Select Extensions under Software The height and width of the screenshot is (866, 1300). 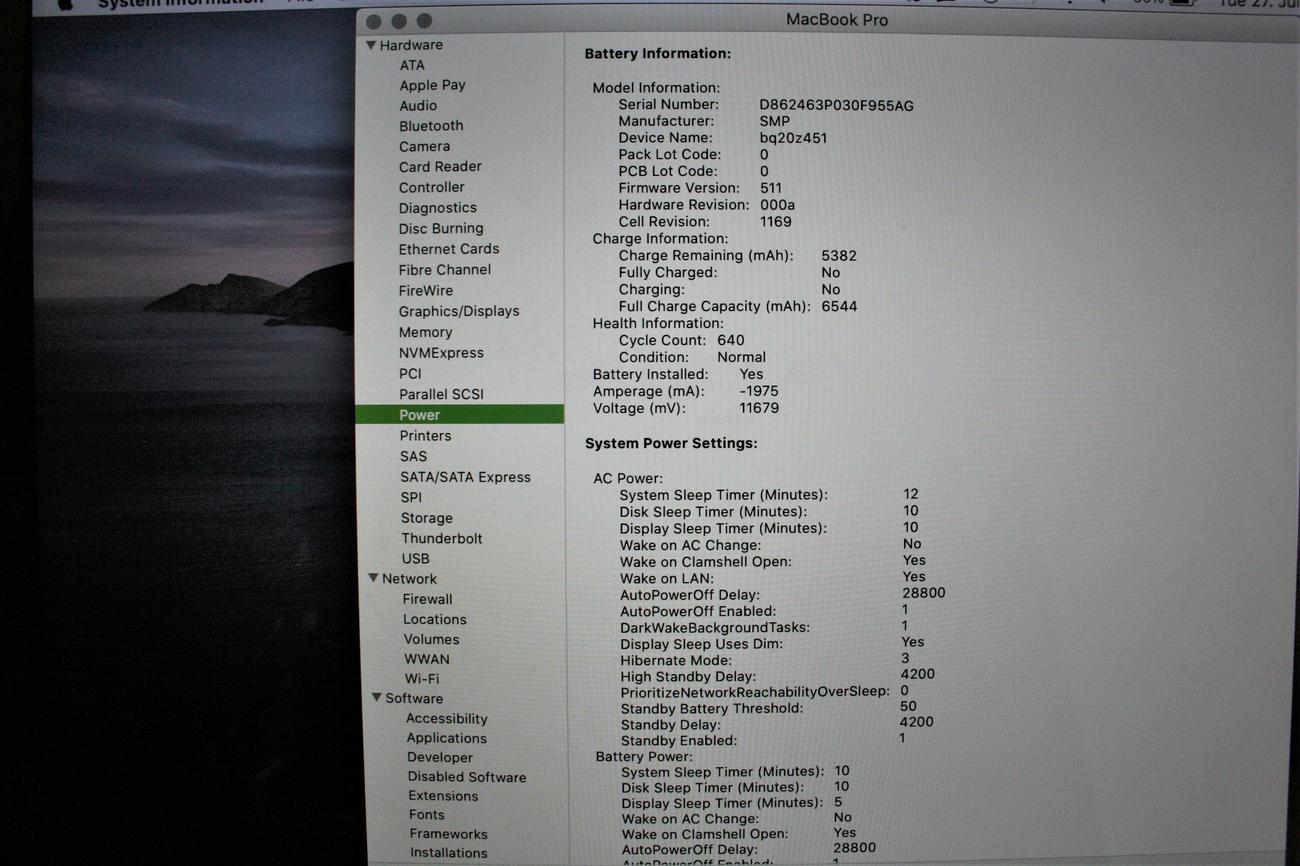pos(442,796)
